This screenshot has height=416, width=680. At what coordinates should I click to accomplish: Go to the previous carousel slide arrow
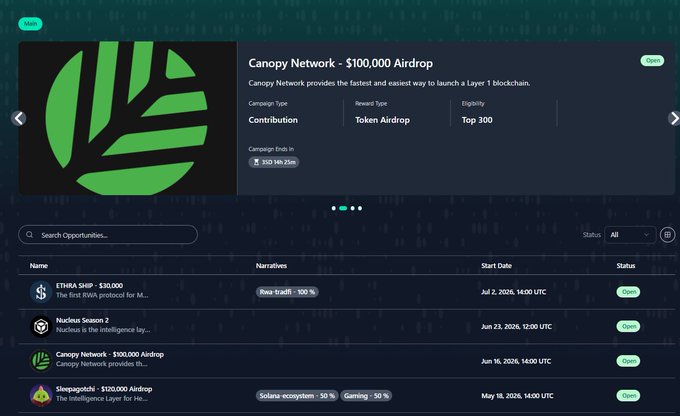point(19,118)
